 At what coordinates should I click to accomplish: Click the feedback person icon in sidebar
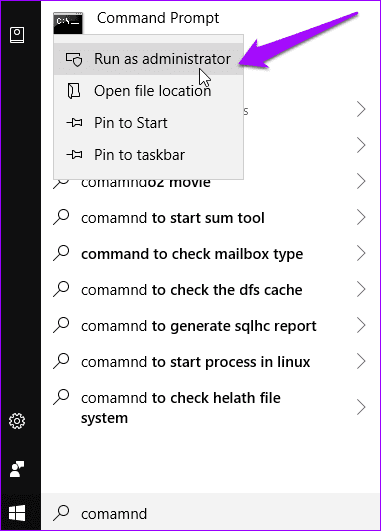pyautogui.click(x=17, y=469)
